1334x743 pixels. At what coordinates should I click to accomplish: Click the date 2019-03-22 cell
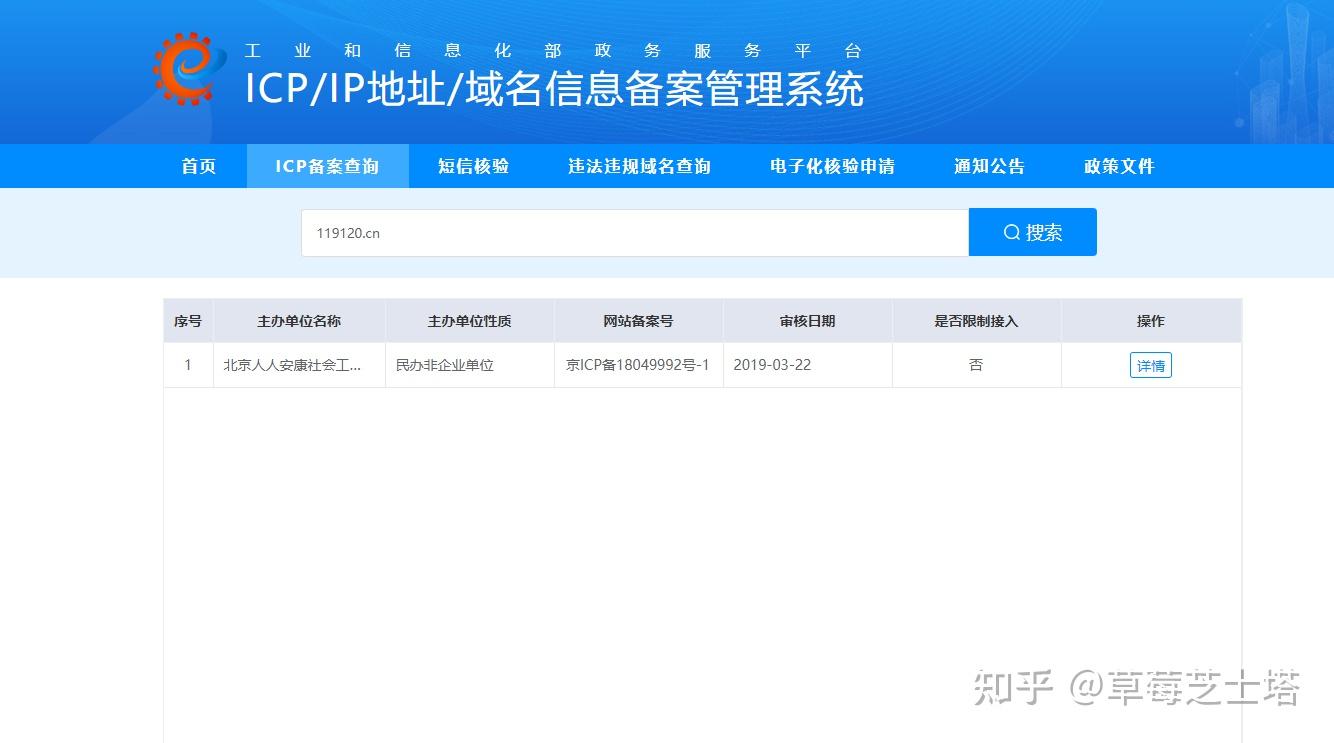807,365
